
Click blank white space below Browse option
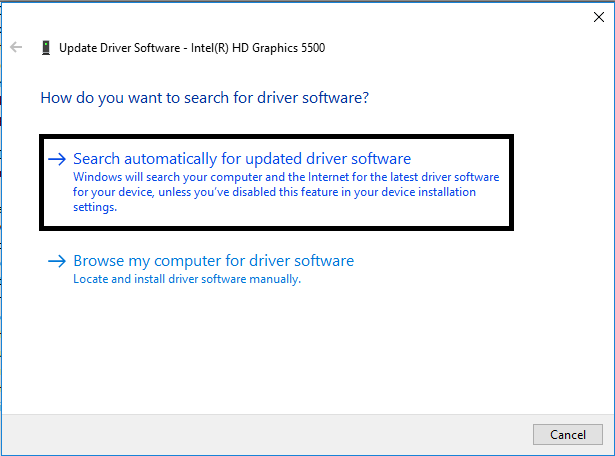pos(300,350)
